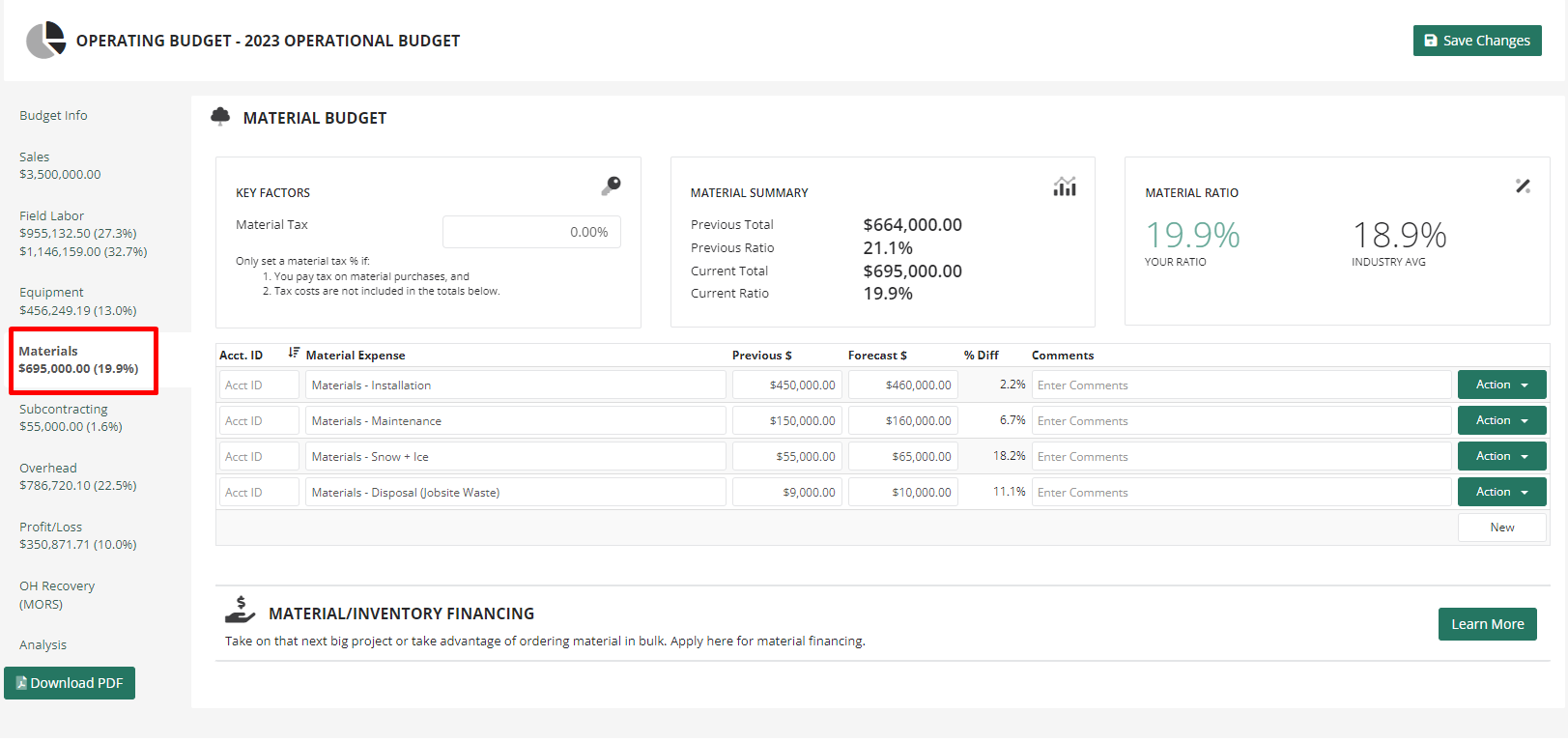Click Save Changes button
1568x742 pixels.
coord(1477,41)
